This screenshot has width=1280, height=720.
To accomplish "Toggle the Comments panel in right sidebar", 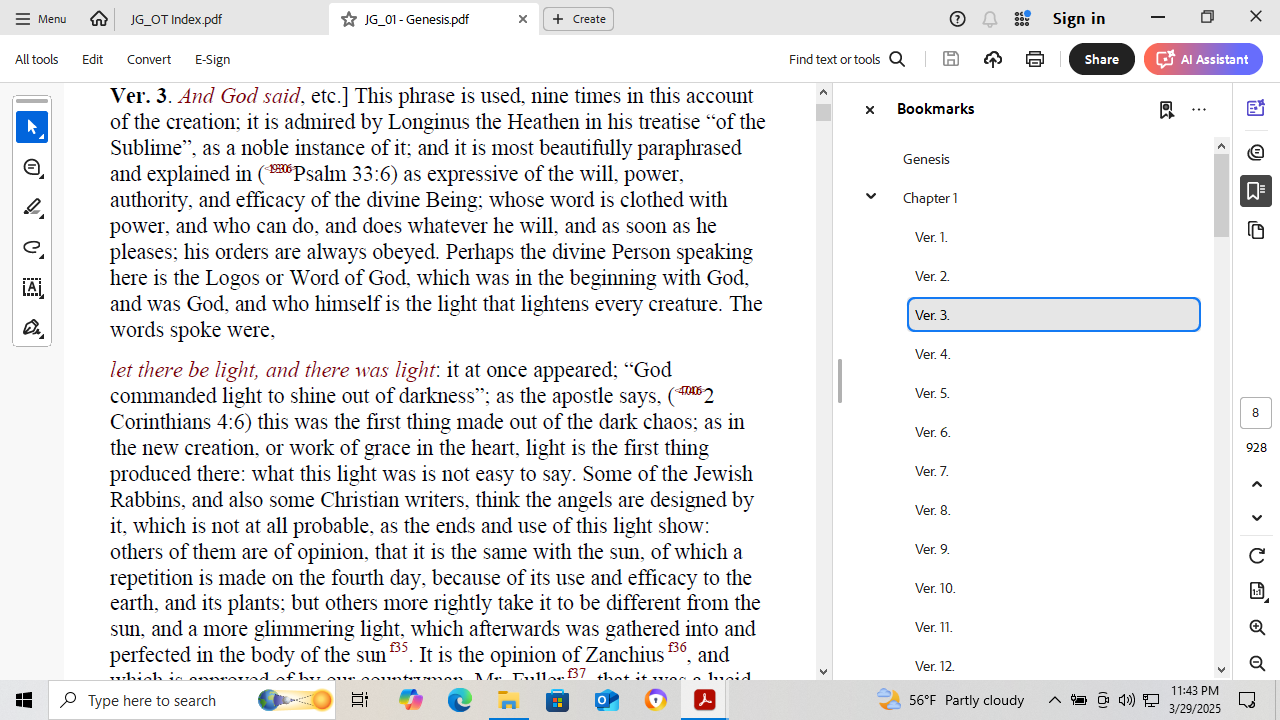I will click(1256, 152).
